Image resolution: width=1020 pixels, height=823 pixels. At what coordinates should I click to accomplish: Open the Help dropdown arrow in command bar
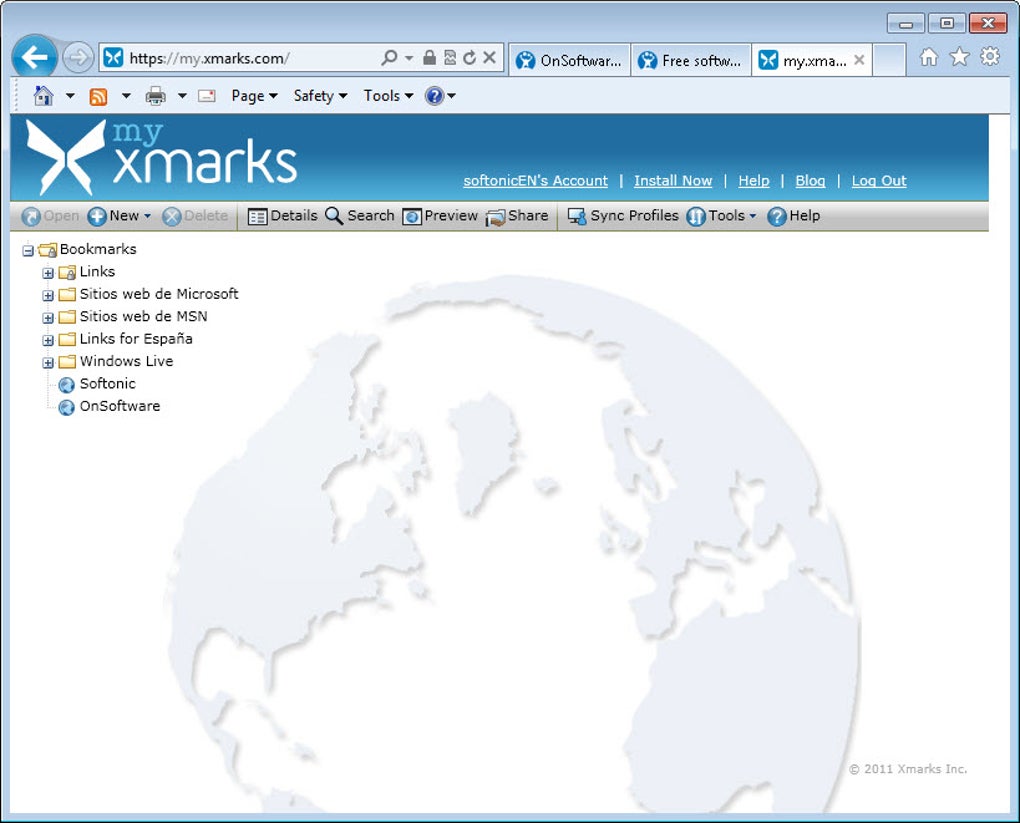coord(451,96)
